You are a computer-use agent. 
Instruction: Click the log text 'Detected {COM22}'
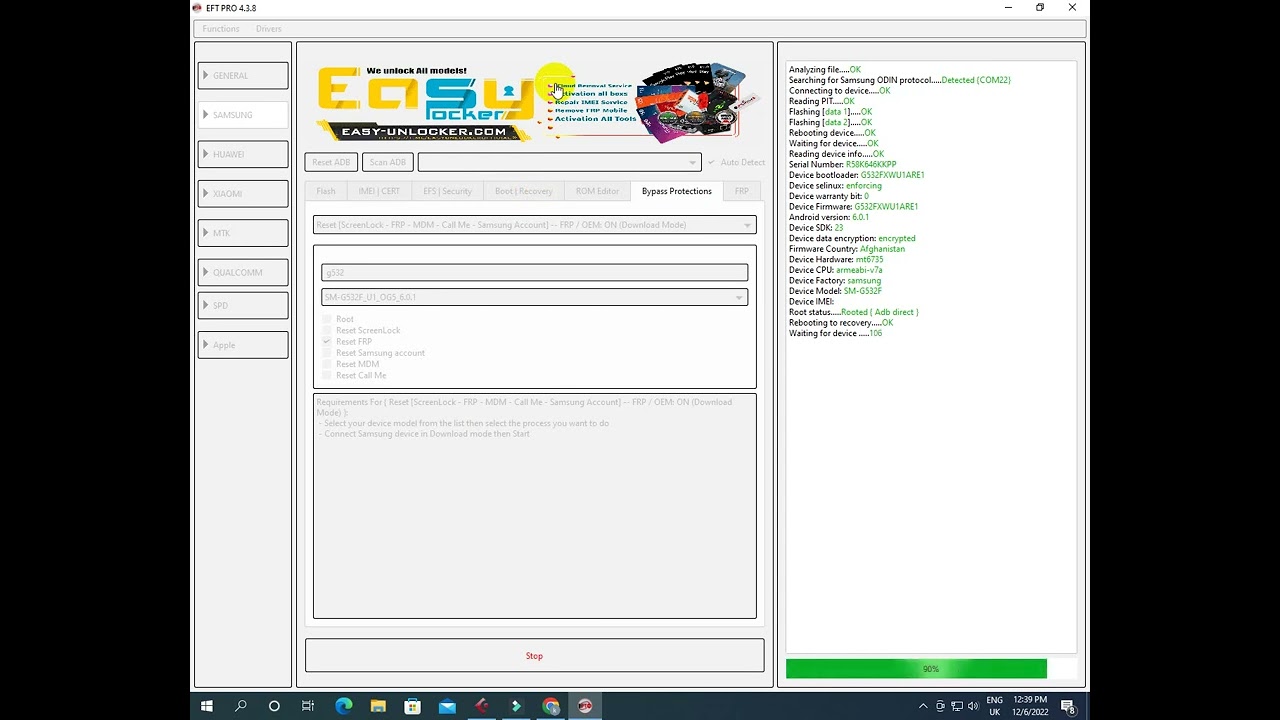pyautogui.click(x=976, y=80)
